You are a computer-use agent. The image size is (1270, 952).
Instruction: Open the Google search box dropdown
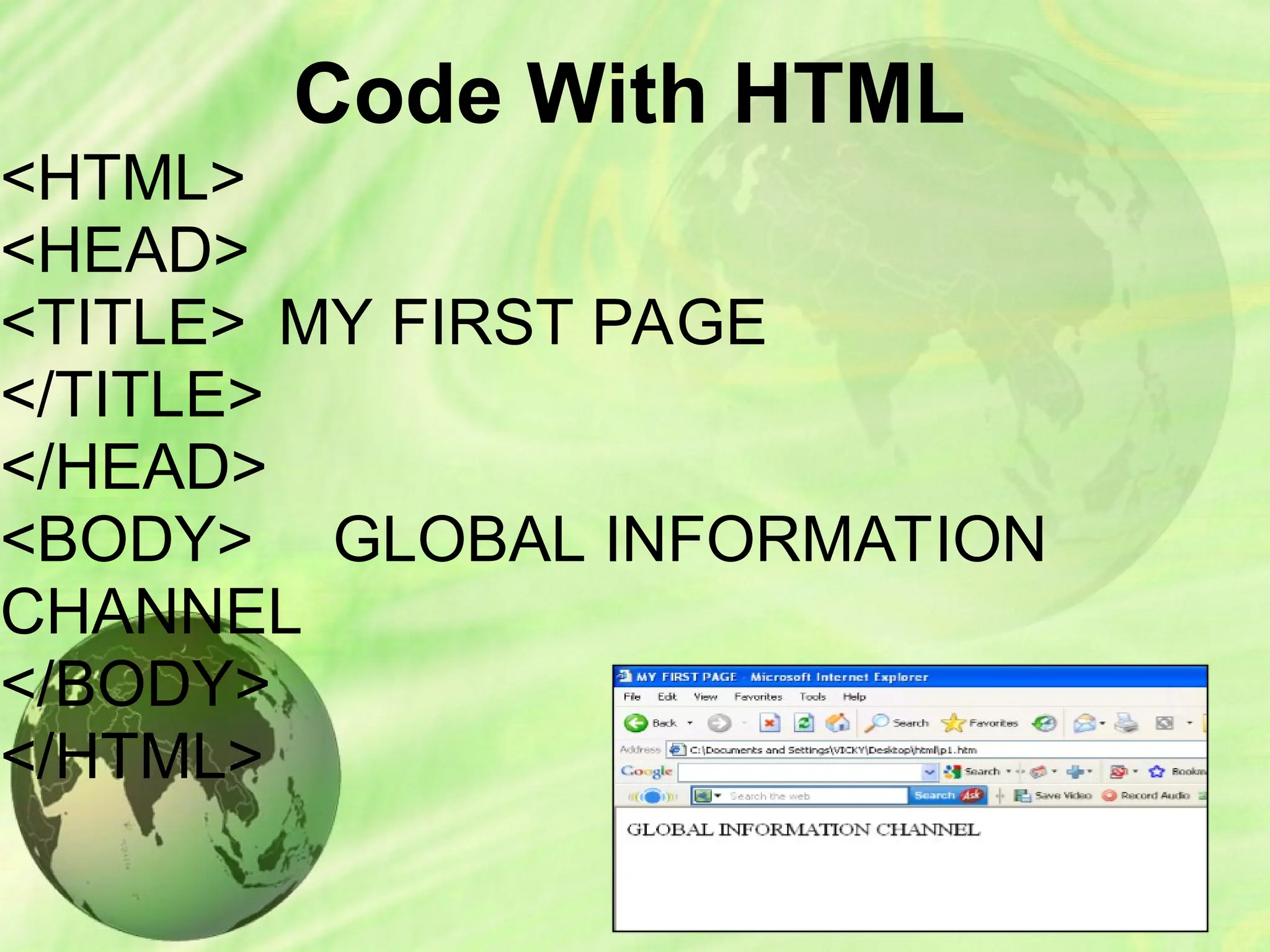click(x=929, y=772)
